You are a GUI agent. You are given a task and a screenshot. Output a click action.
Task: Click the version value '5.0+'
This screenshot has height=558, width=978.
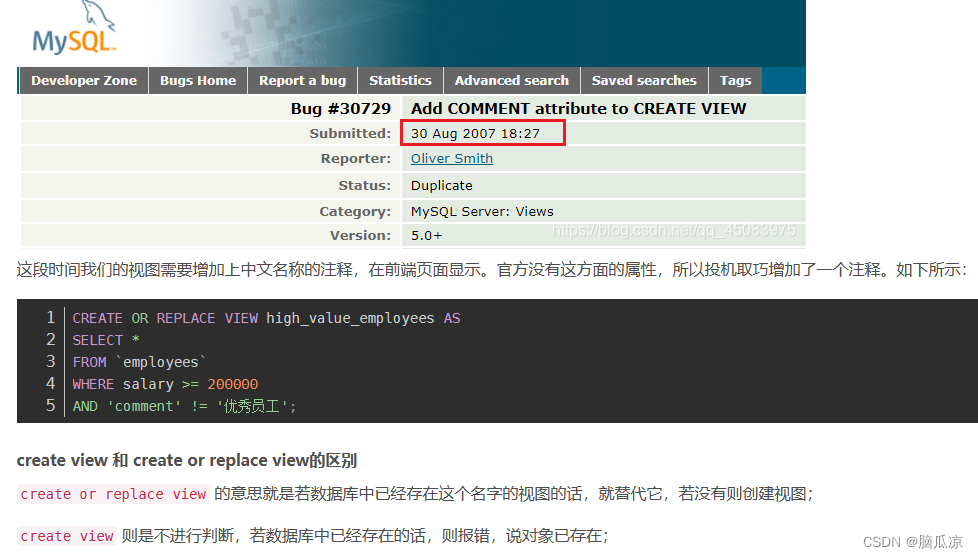tap(427, 235)
